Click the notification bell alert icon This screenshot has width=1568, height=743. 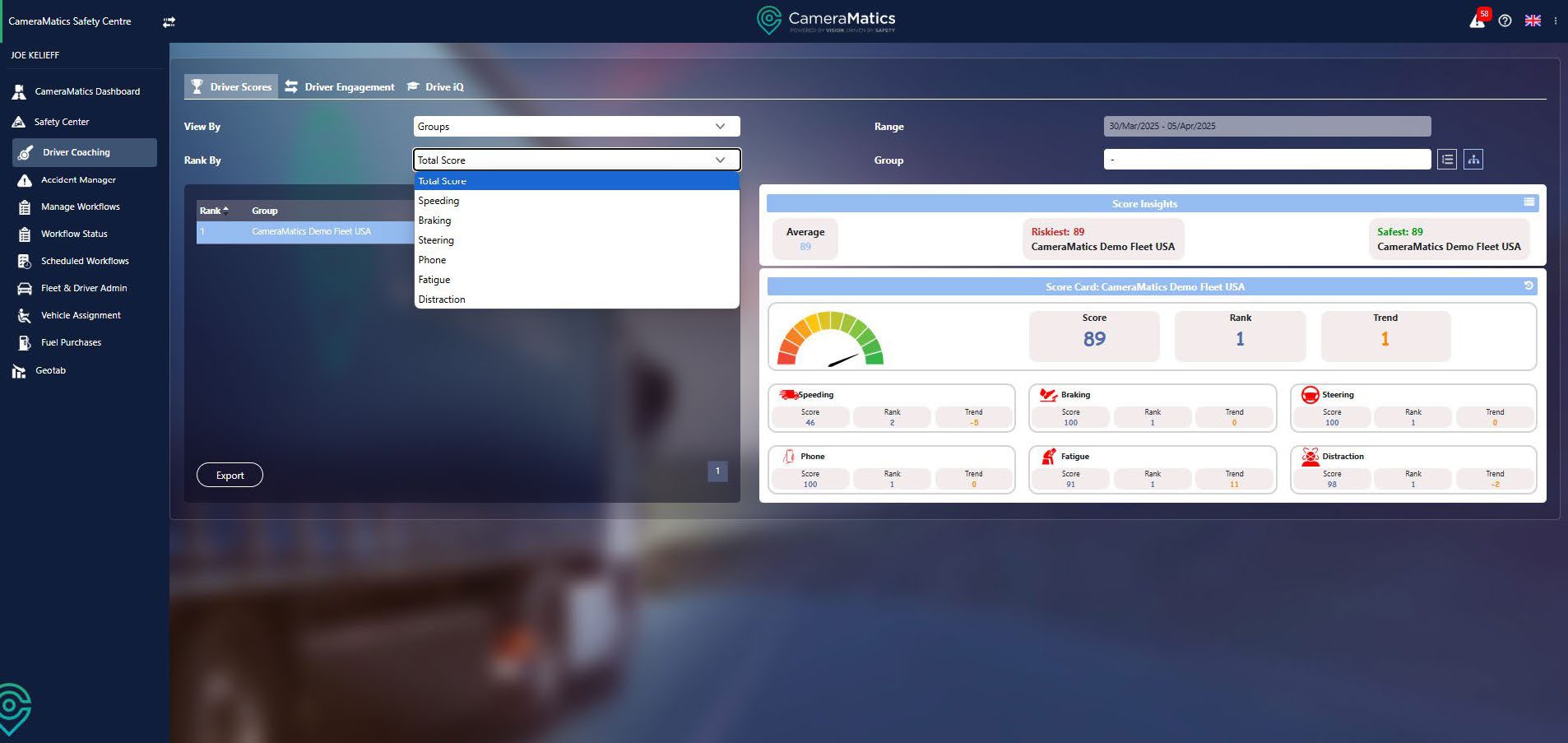(1478, 21)
